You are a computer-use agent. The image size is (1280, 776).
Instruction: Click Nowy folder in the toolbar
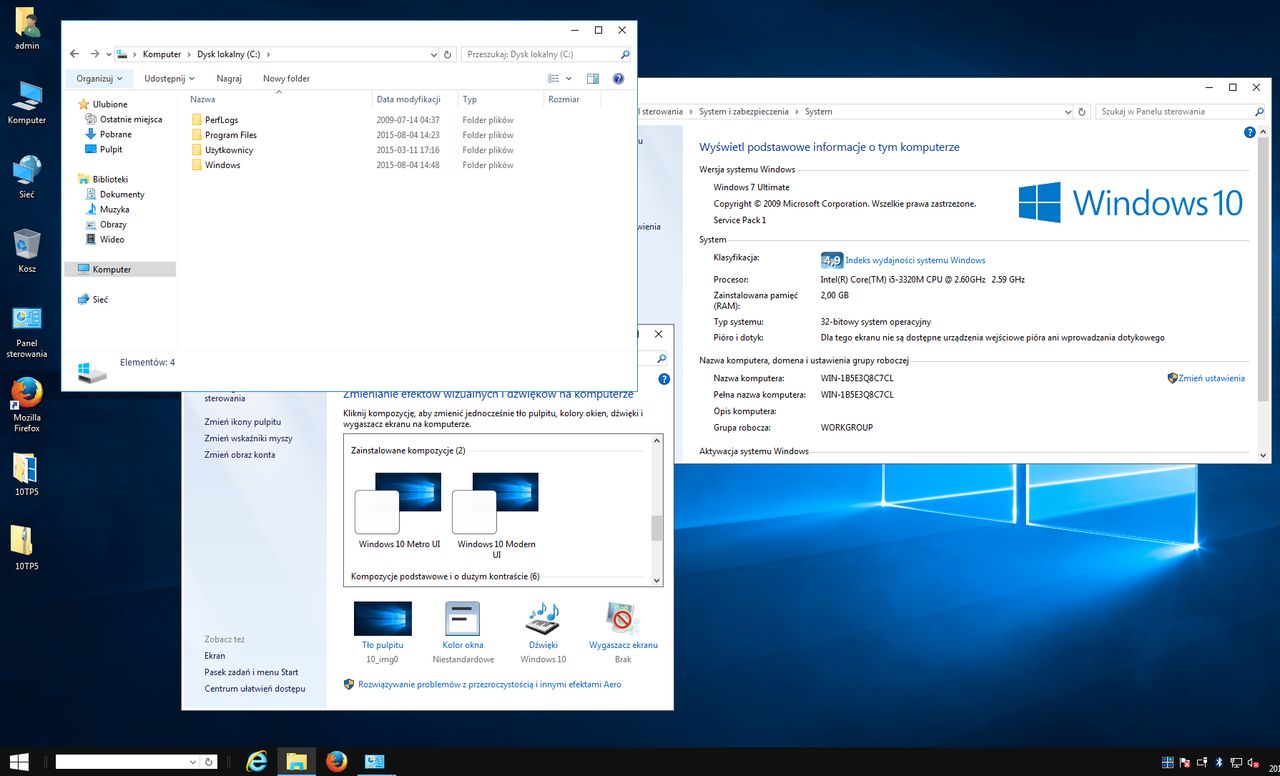[286, 78]
